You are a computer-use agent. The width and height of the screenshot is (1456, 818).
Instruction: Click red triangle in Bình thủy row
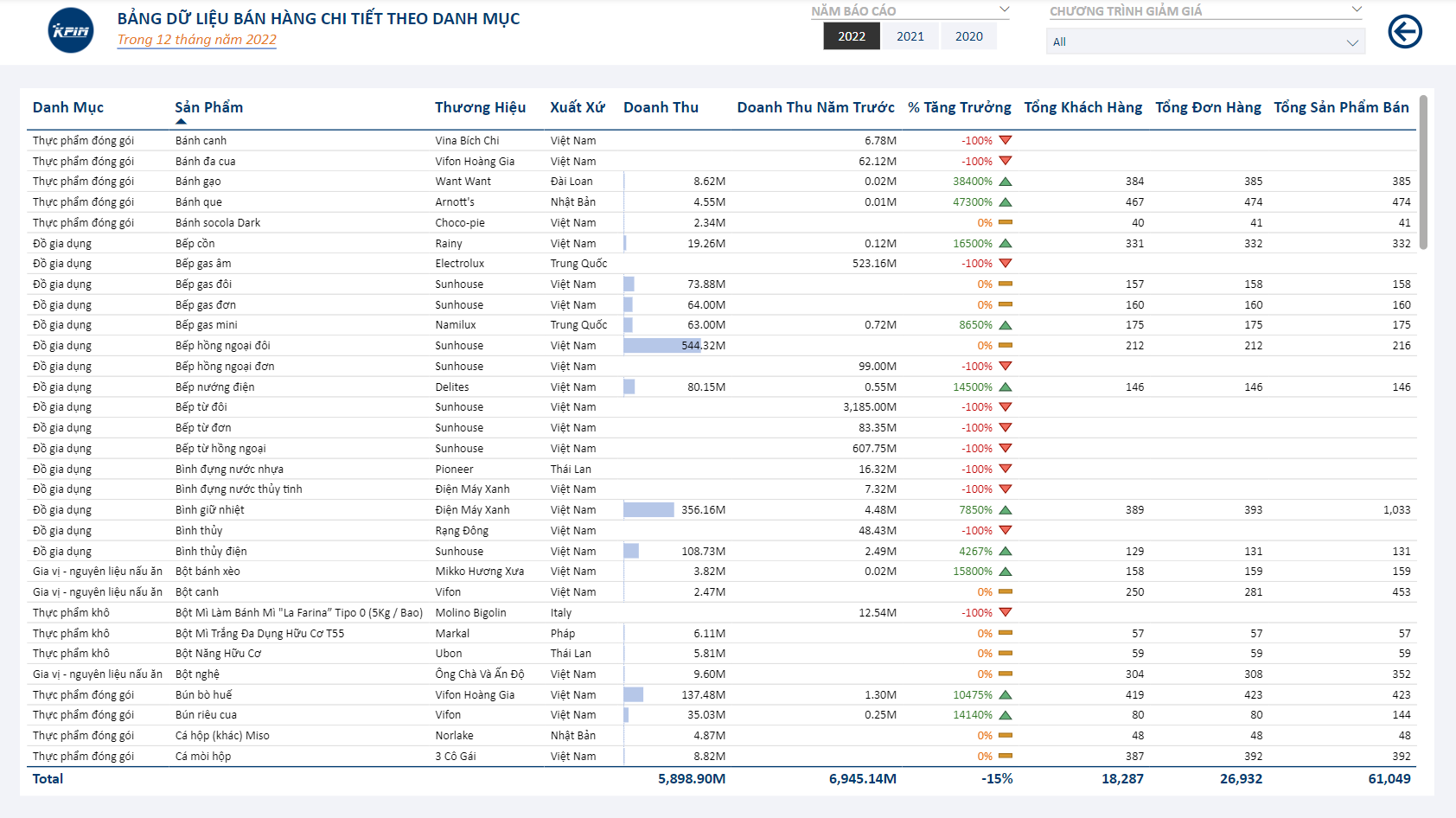[x=1006, y=531]
